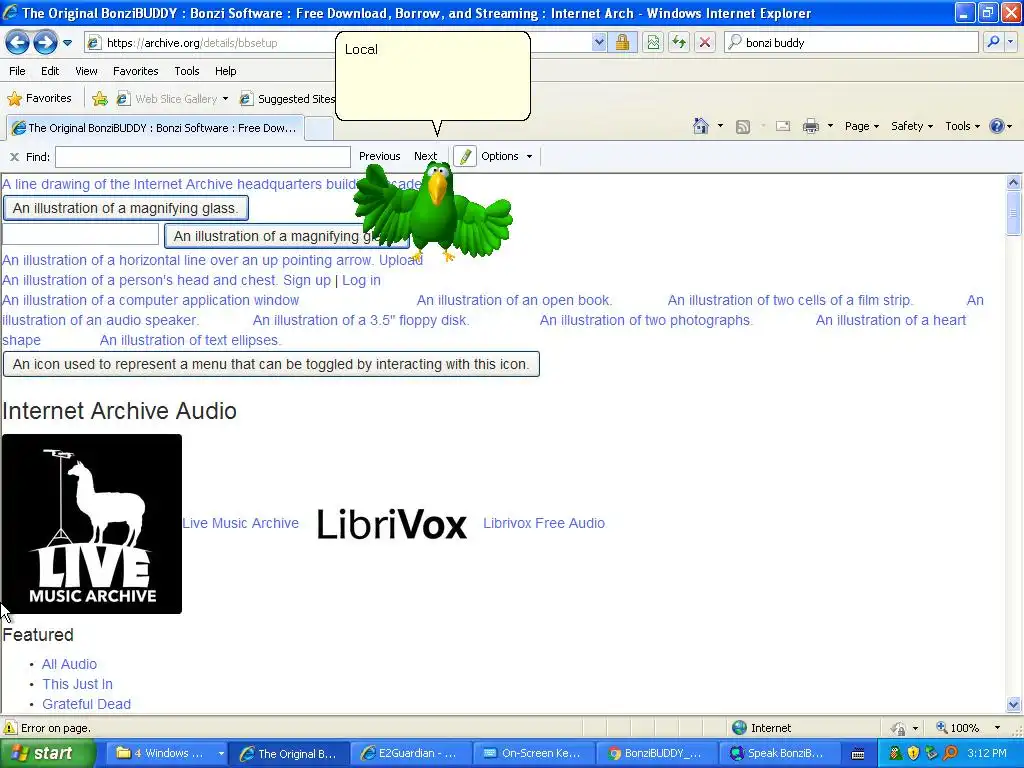
Task: Open the Edit menu
Action: tap(50, 71)
